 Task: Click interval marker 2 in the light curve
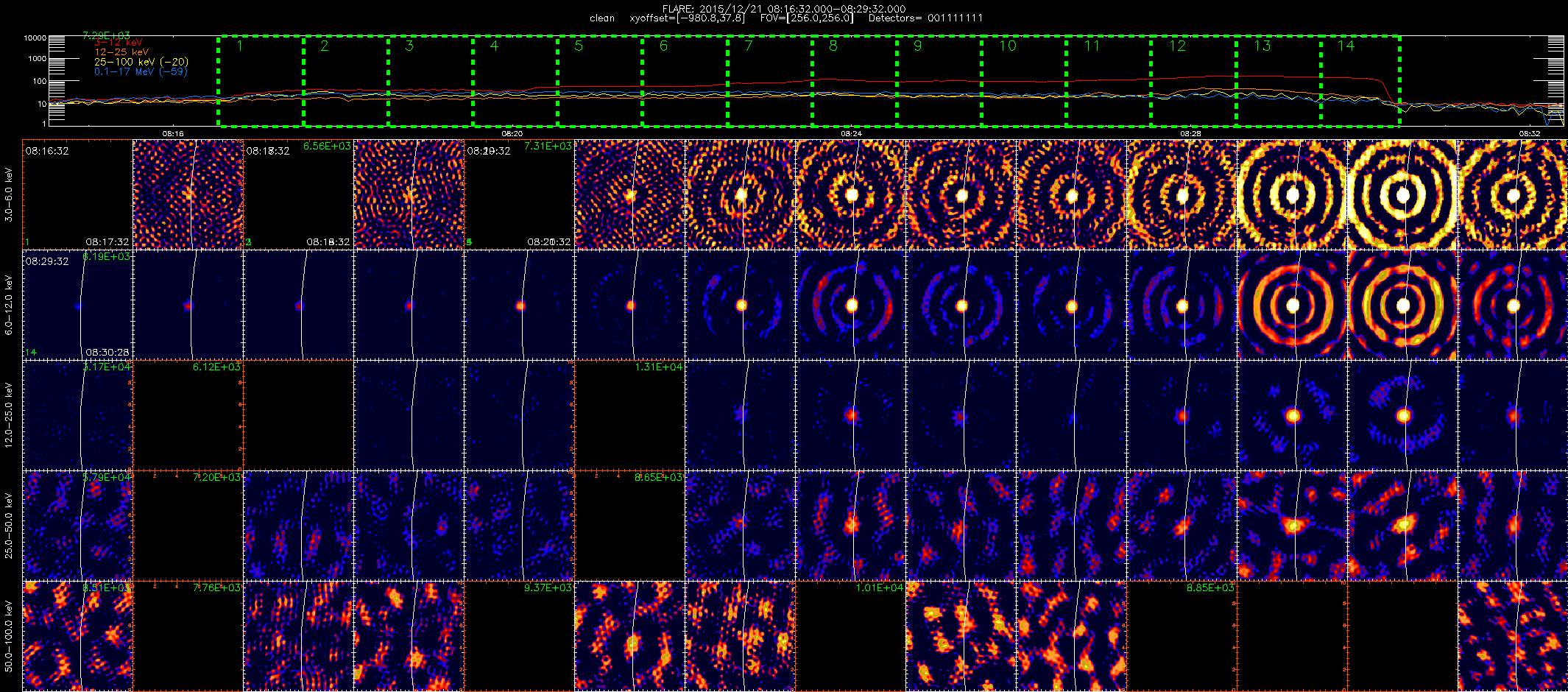[x=325, y=46]
